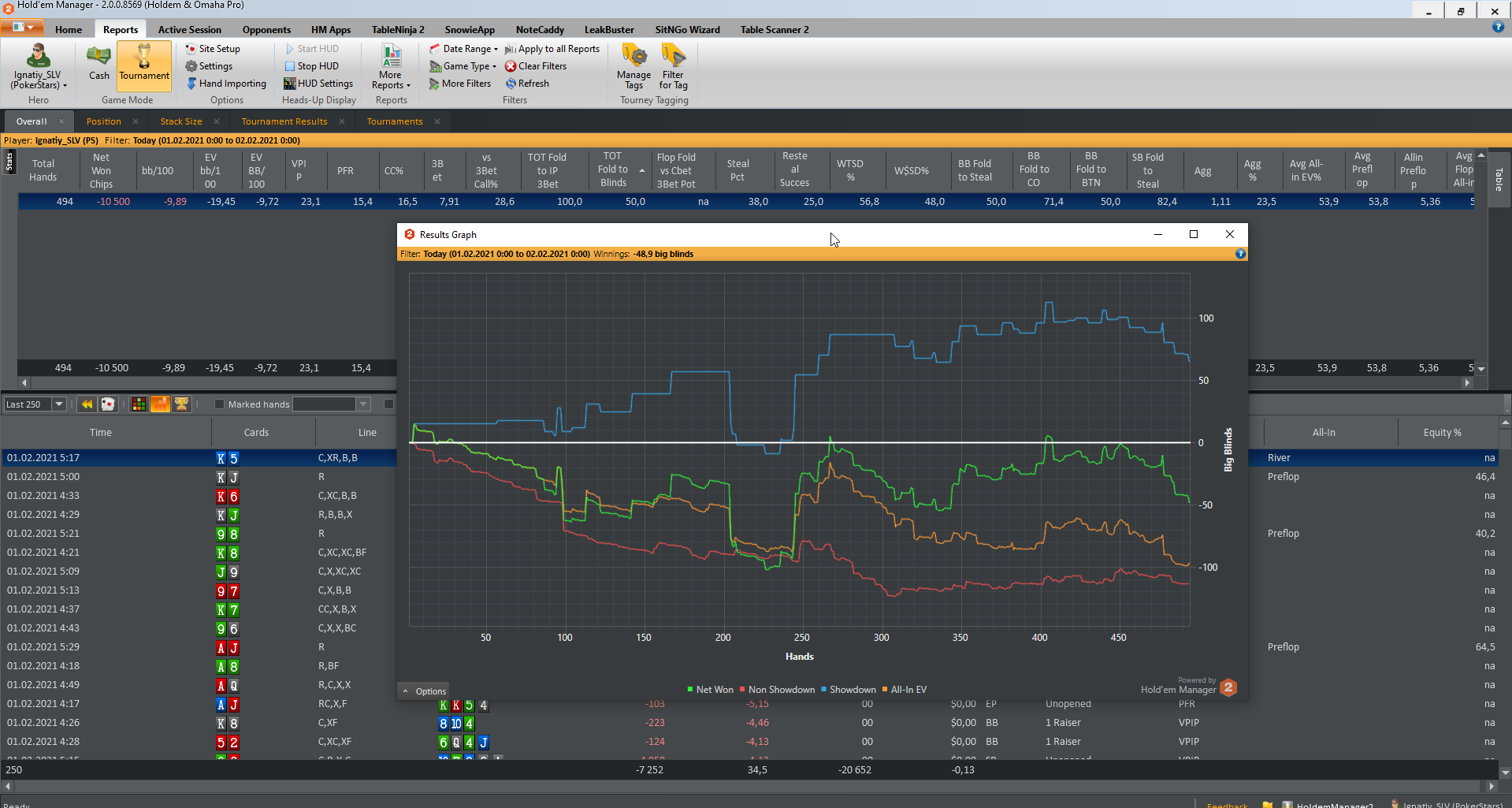Open HUD Settings

pyautogui.click(x=318, y=84)
